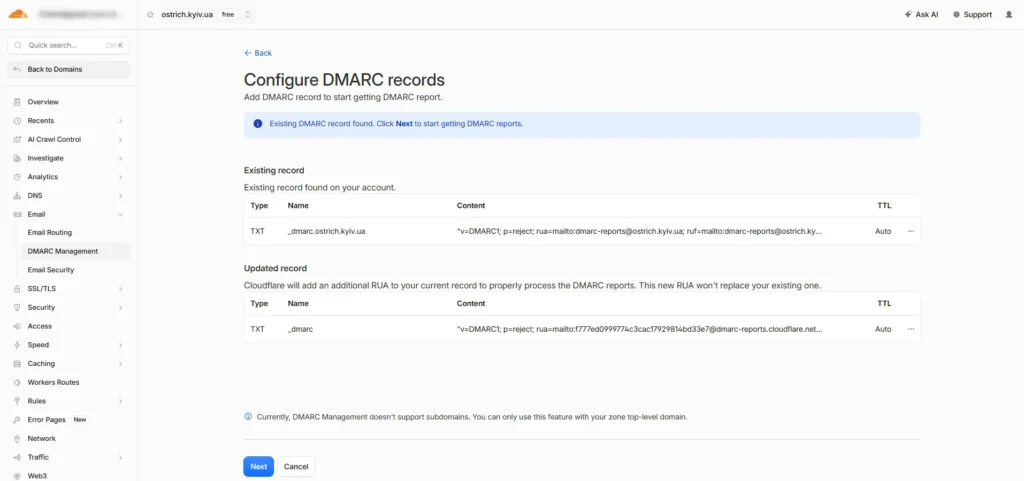The height and width of the screenshot is (481, 1024).
Task: Expand the Recents chevron
Action: [120, 121]
